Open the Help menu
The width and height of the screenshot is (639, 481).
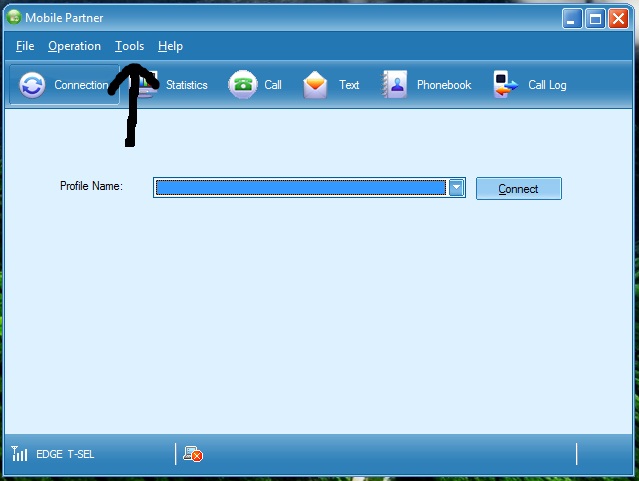click(170, 46)
